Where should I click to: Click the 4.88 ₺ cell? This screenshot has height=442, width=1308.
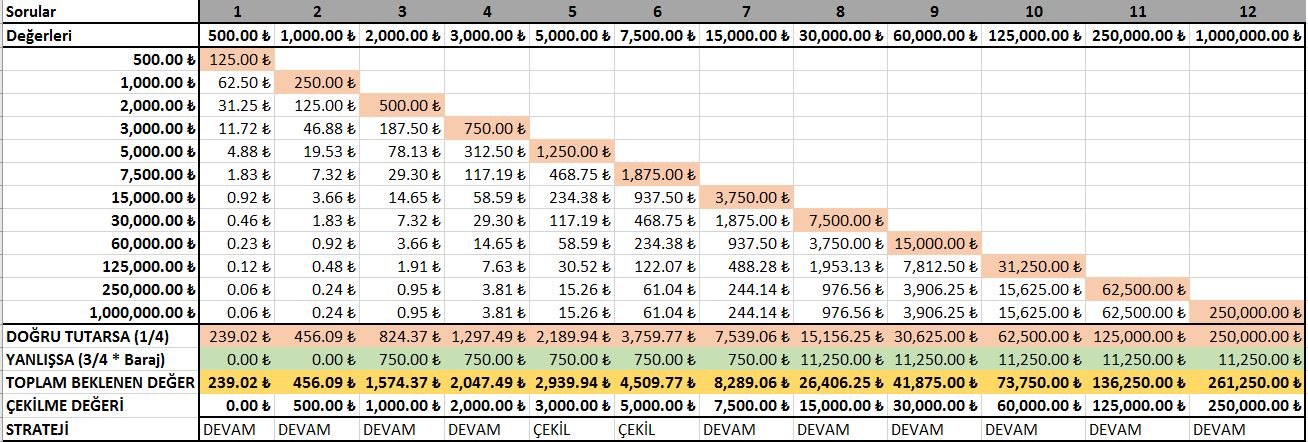pyautogui.click(x=237, y=151)
